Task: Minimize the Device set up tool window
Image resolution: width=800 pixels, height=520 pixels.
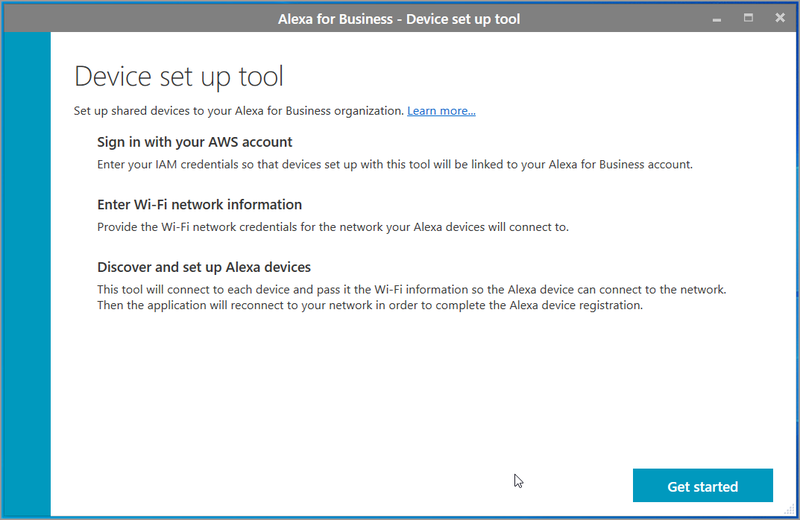Action: (x=717, y=19)
